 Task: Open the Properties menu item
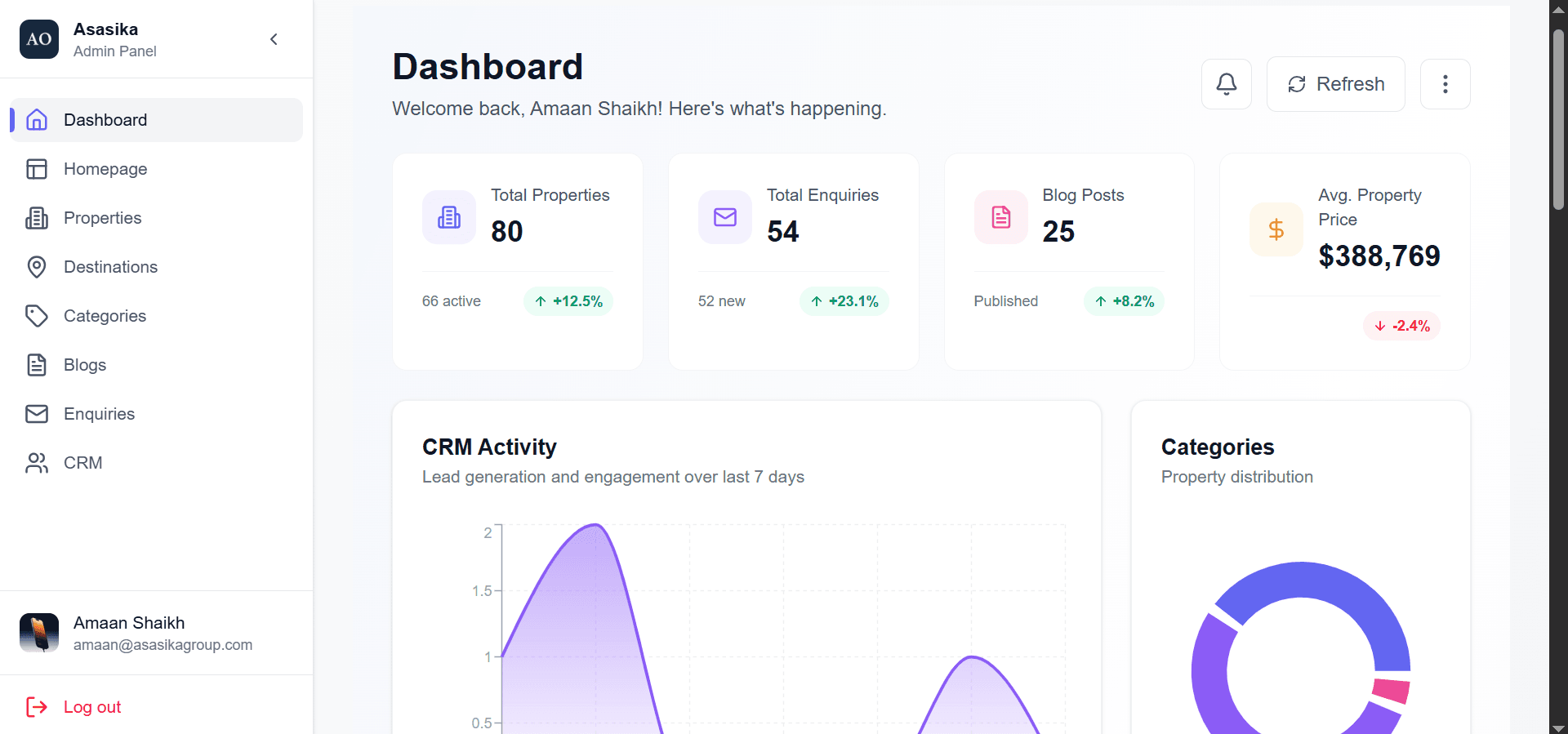click(x=156, y=218)
